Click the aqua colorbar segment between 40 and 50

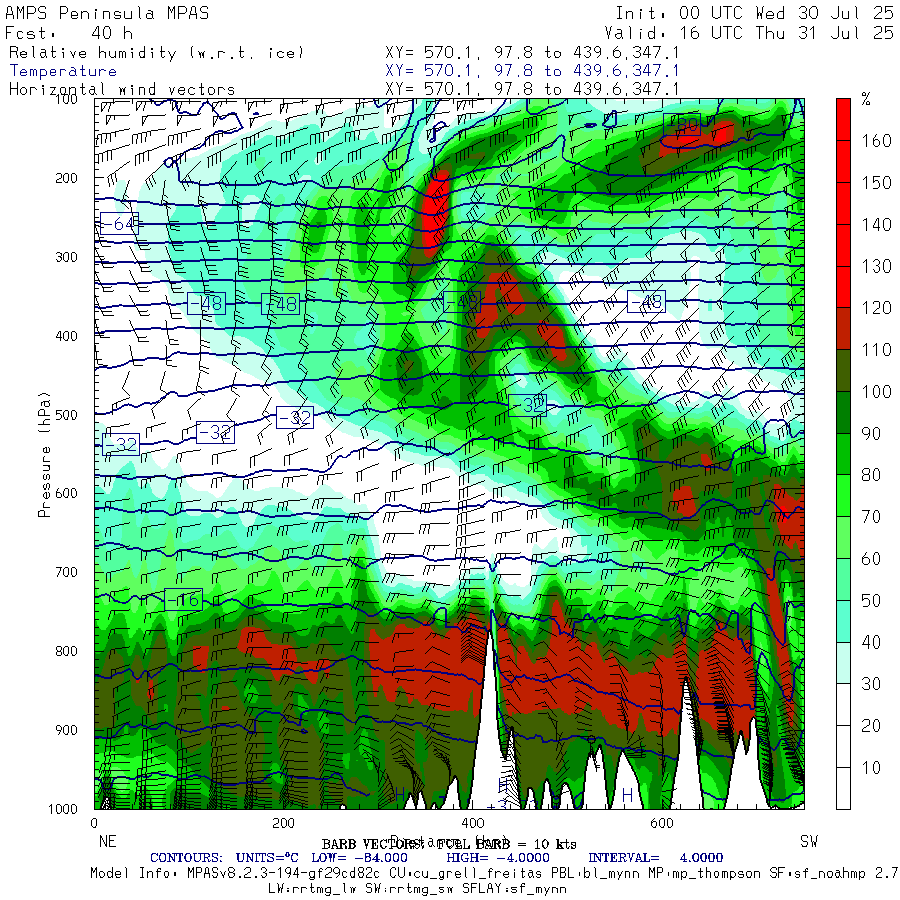(x=843, y=622)
